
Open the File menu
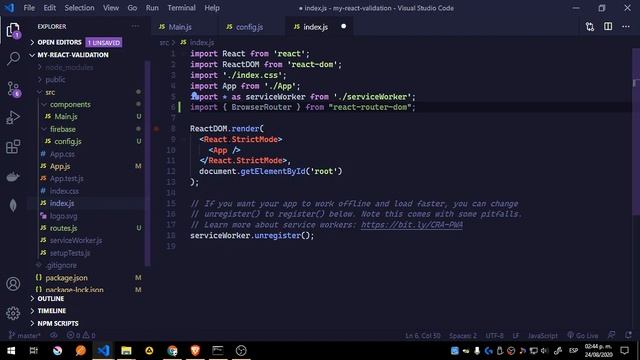pyautogui.click(x=29, y=8)
